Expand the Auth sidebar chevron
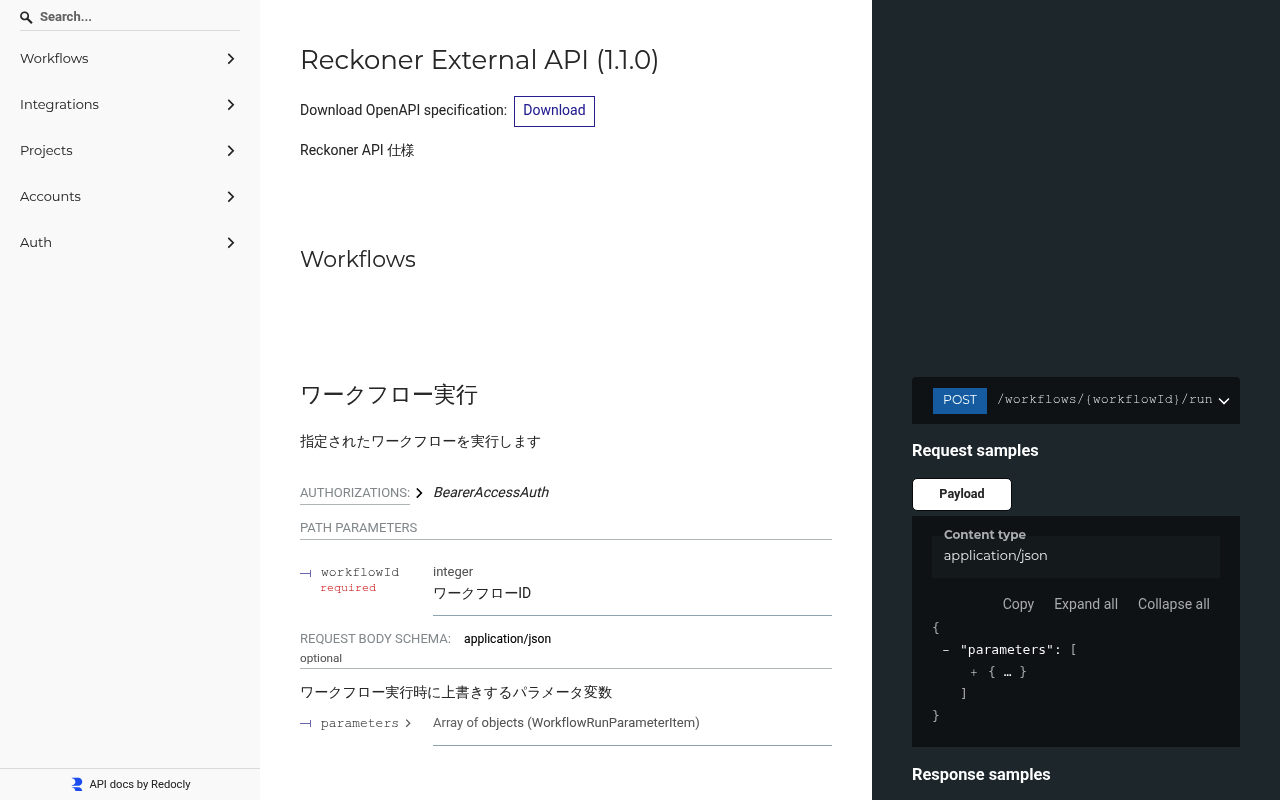The image size is (1280, 800). click(231, 243)
